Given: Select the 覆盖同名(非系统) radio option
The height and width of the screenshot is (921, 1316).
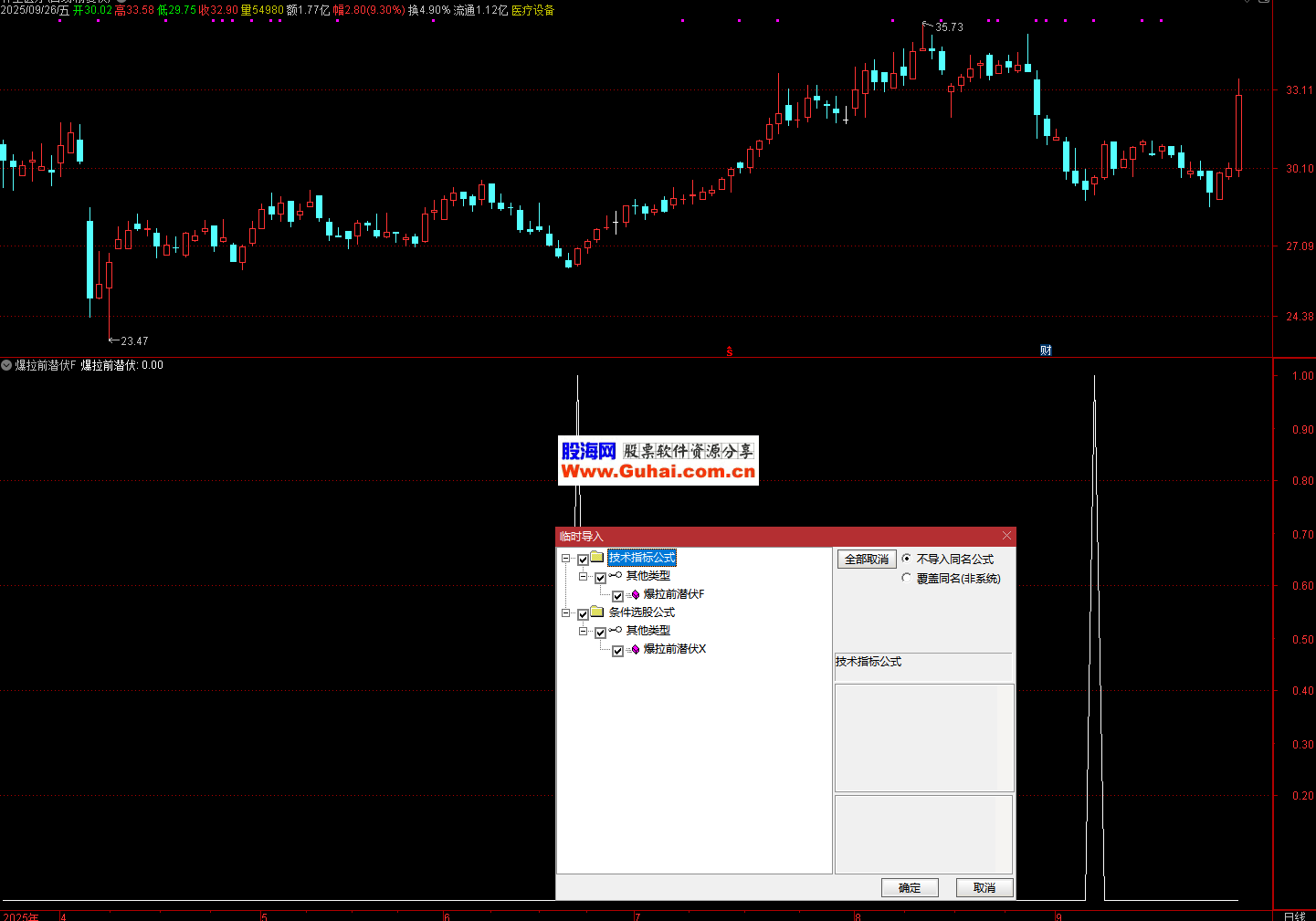Looking at the screenshot, I should coord(906,578).
